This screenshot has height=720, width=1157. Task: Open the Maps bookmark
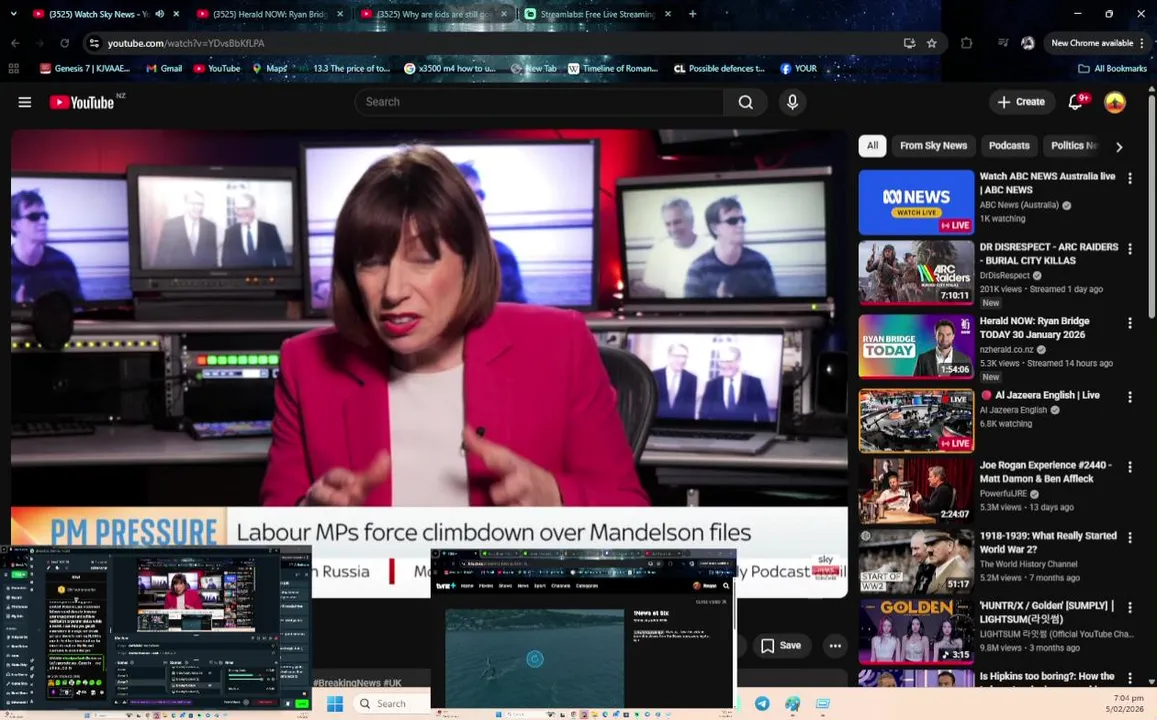click(270, 68)
